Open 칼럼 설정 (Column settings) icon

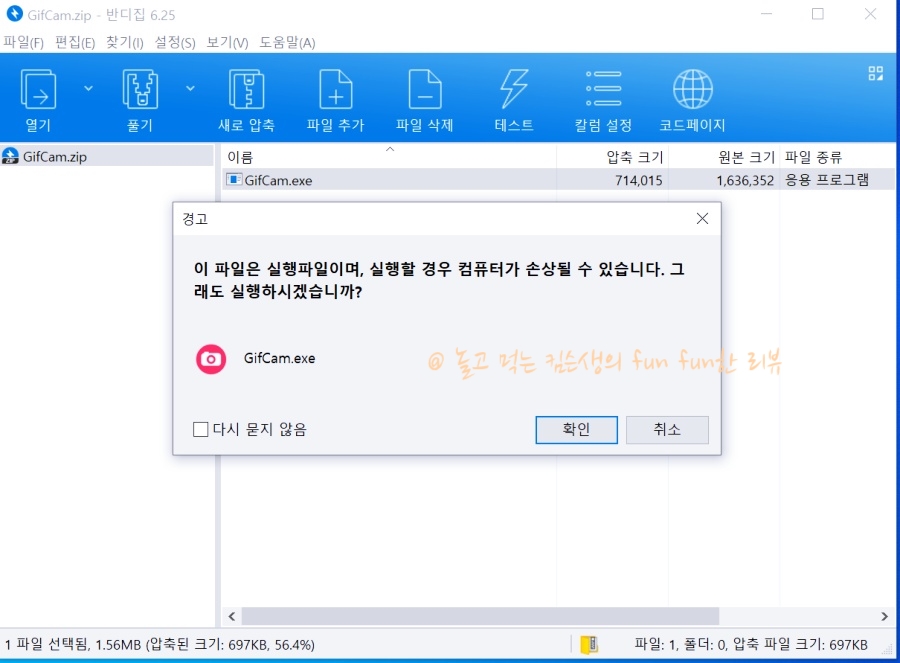[x=603, y=88]
